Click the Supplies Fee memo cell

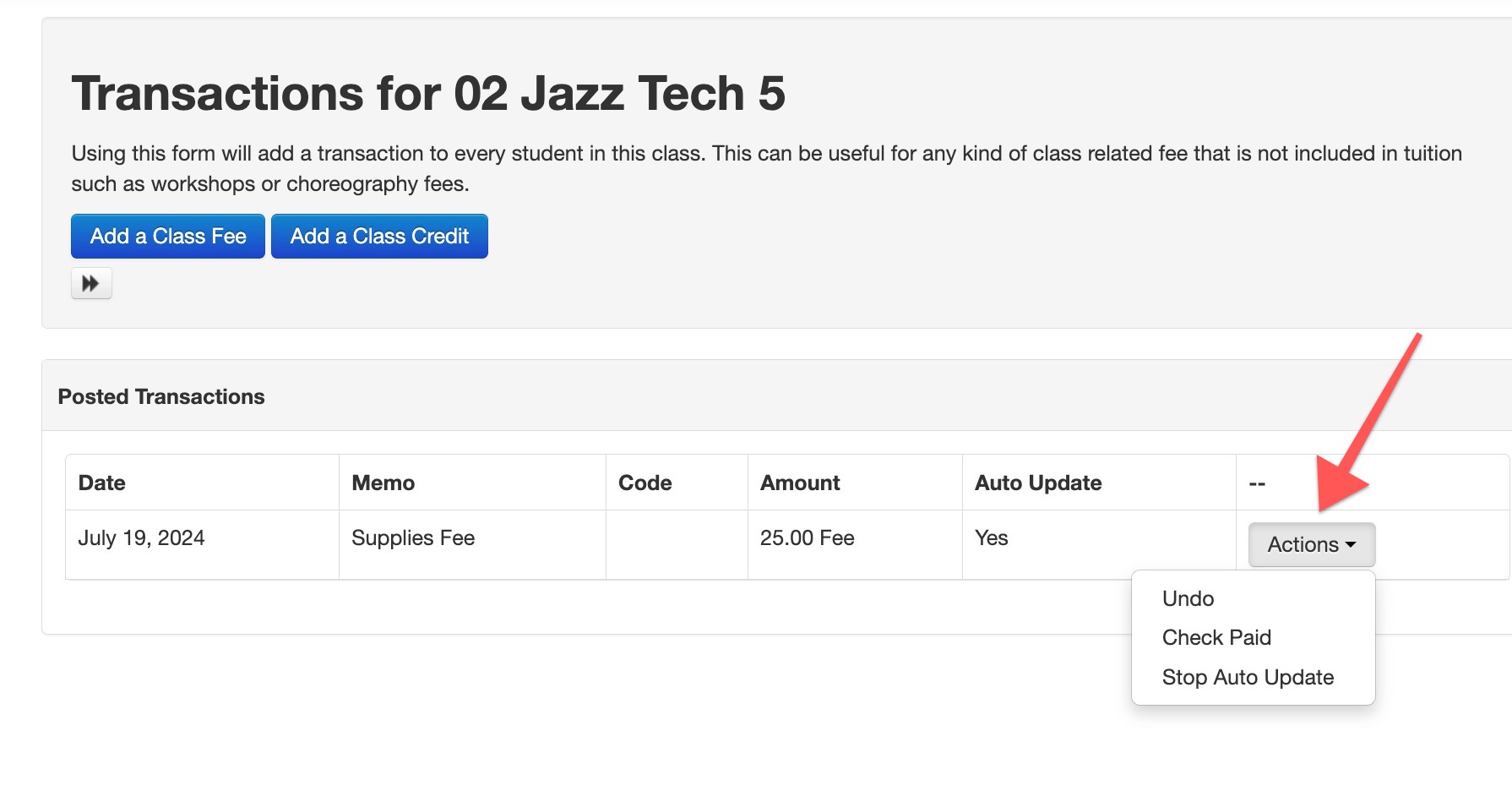[413, 538]
